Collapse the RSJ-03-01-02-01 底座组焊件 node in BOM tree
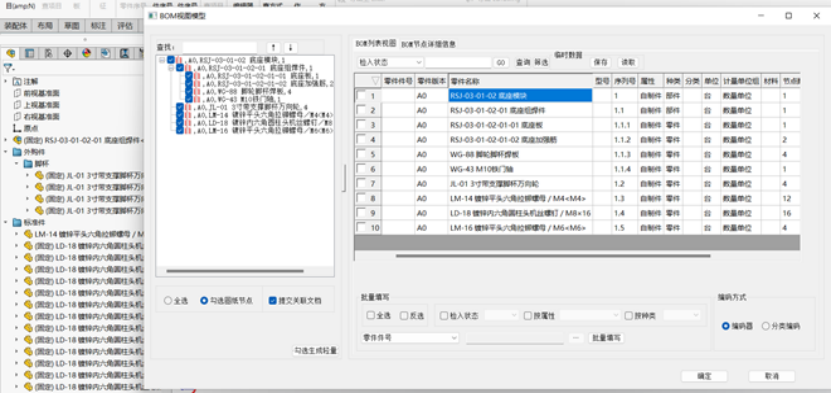The height and width of the screenshot is (394, 831). click(x=171, y=68)
